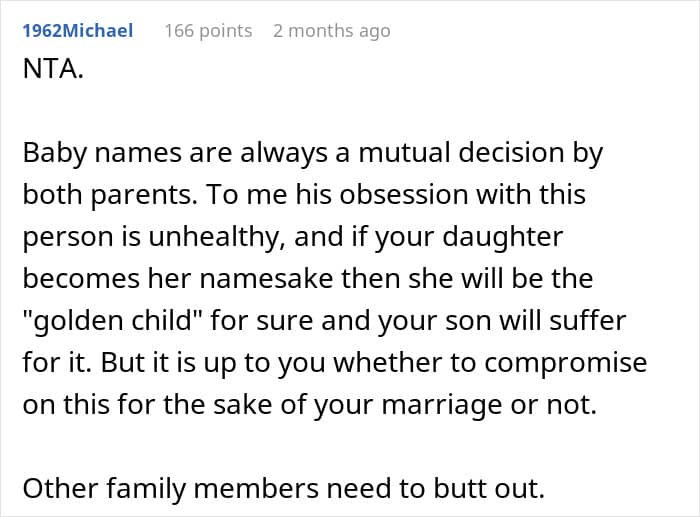Click the 166 points score
Viewport: 700px width, 517px height.
point(208,31)
